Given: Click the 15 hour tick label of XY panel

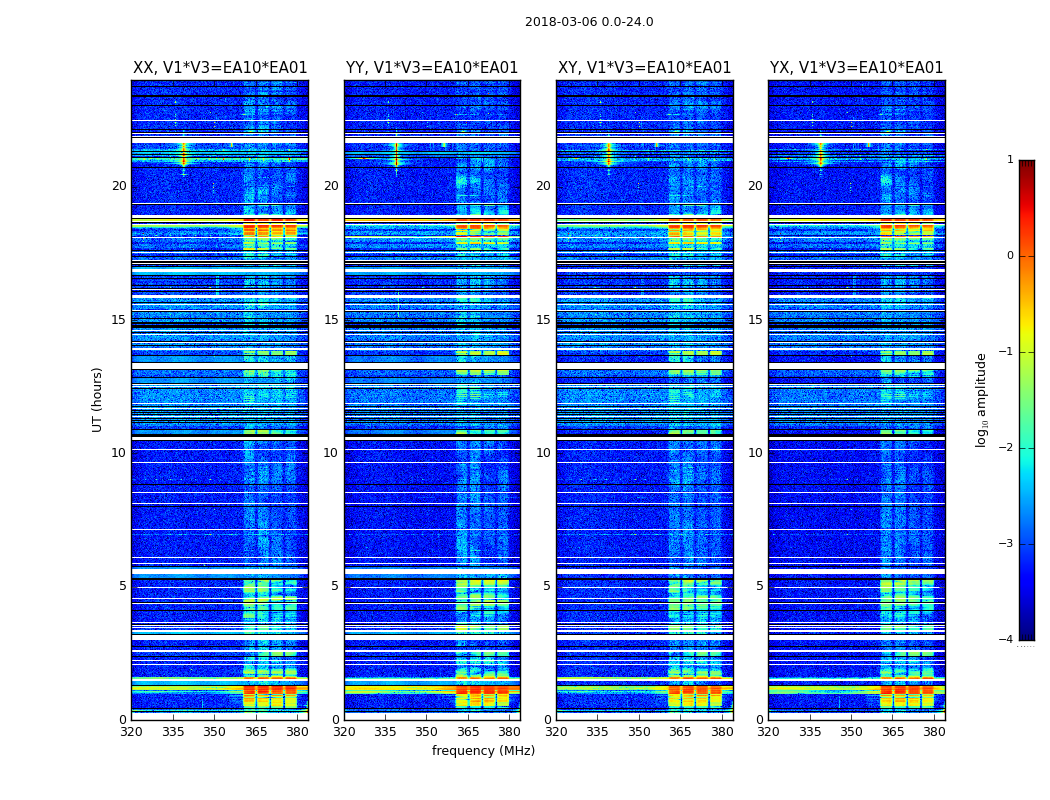Looking at the screenshot, I should [x=543, y=319].
